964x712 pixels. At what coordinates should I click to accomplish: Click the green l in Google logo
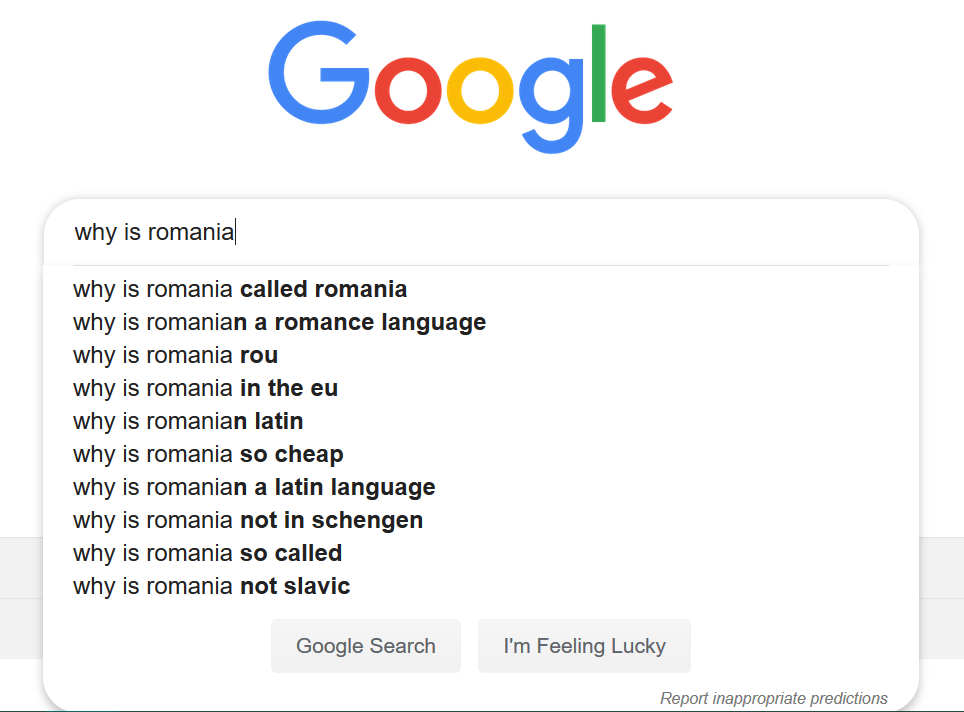pyautogui.click(x=600, y=72)
